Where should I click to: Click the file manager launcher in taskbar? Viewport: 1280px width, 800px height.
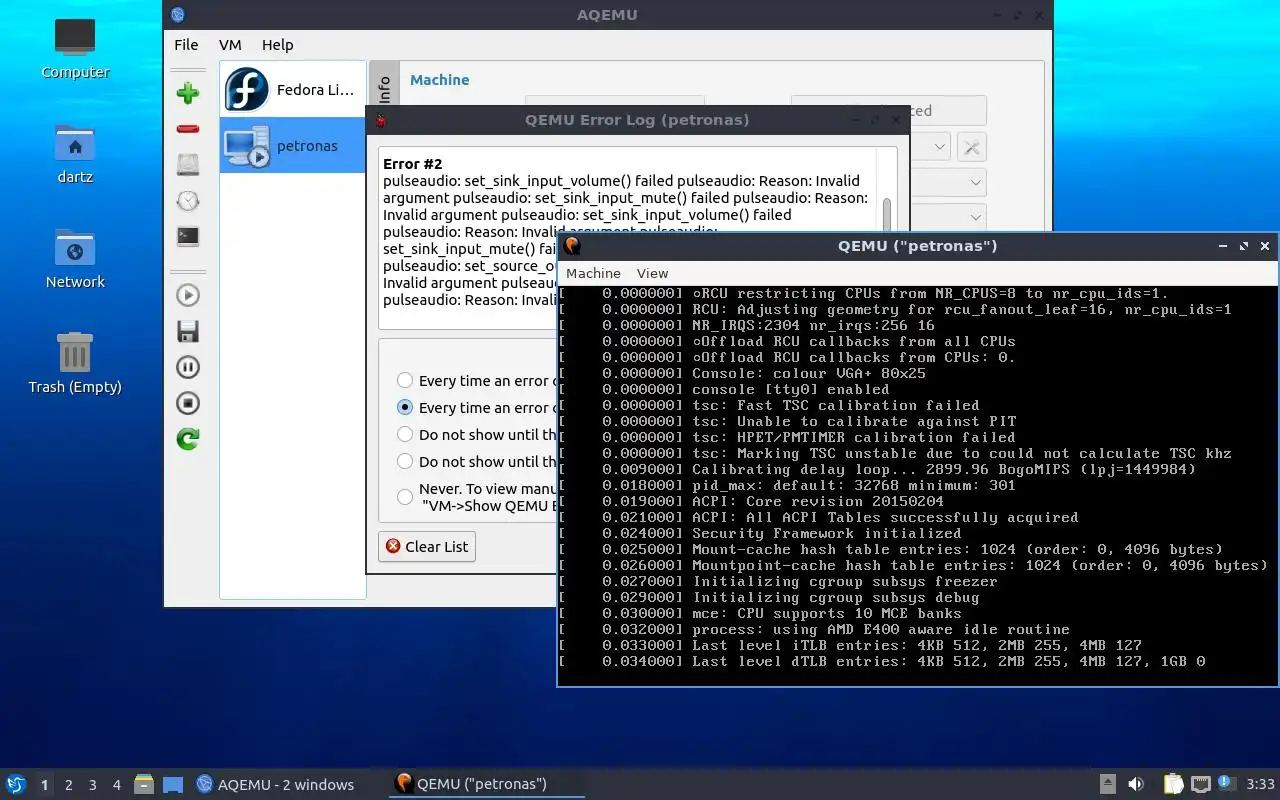pyautogui.click(x=144, y=784)
